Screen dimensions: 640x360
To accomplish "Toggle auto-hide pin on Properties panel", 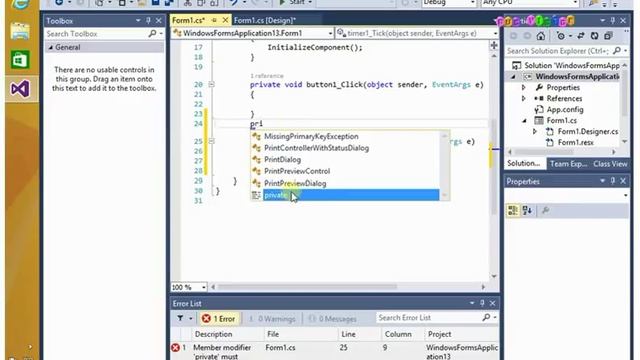I will (x=613, y=181).
